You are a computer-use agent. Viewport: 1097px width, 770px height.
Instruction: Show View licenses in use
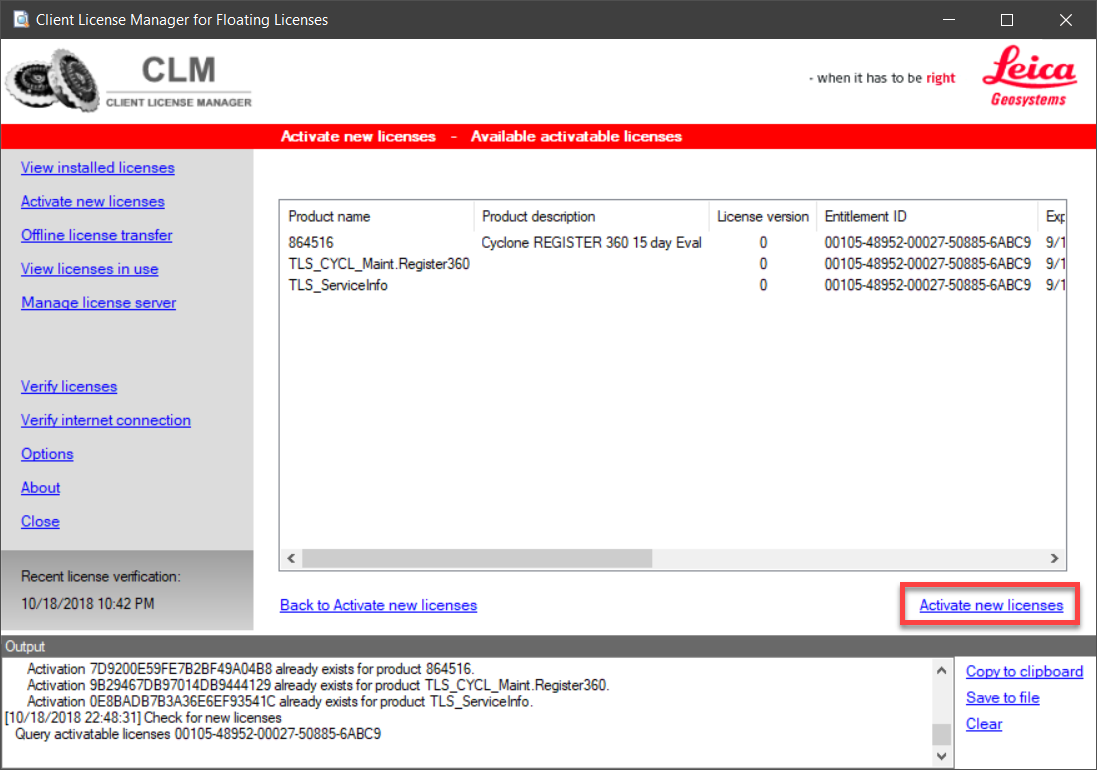pos(90,269)
